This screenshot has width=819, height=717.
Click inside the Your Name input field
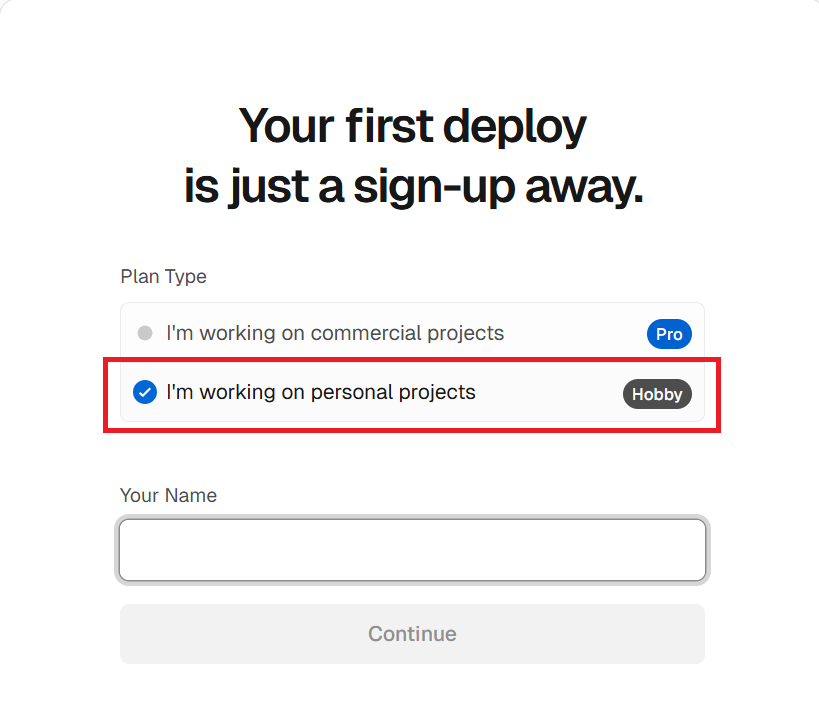(411, 549)
